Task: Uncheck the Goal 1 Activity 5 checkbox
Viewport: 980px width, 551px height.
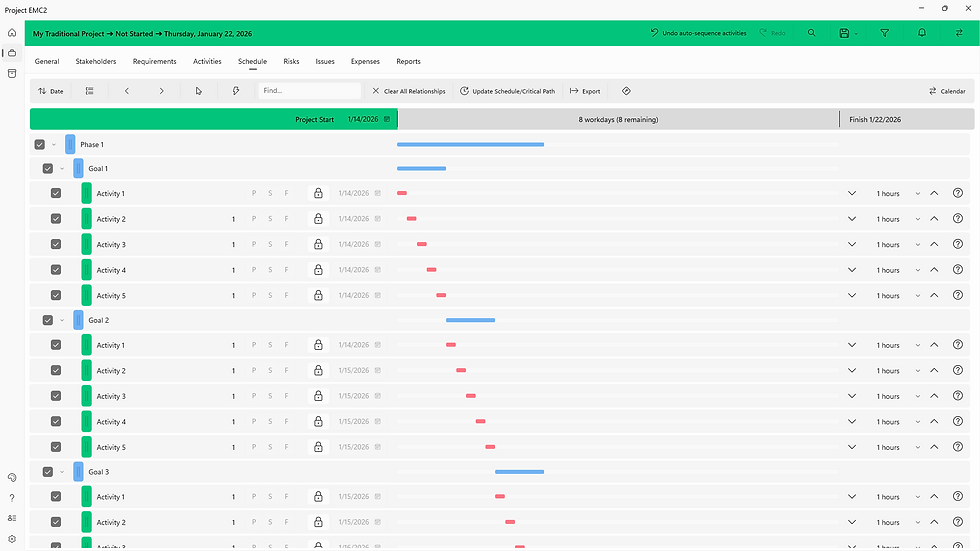Action: pos(56,295)
